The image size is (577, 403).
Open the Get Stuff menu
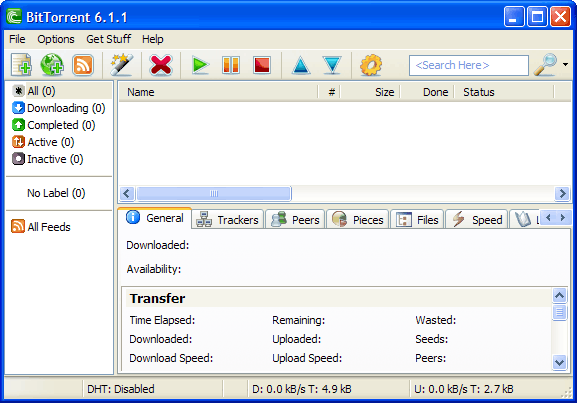point(109,39)
